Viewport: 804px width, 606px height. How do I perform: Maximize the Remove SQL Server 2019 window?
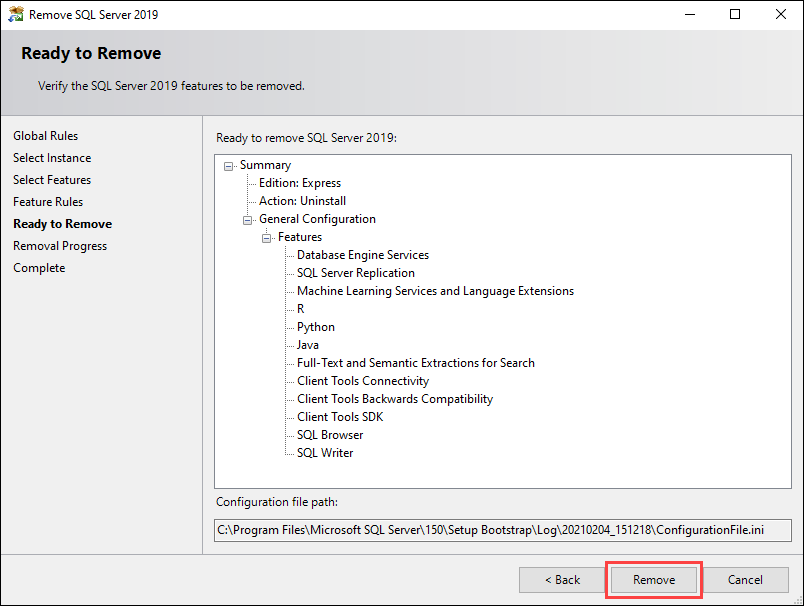tap(735, 14)
